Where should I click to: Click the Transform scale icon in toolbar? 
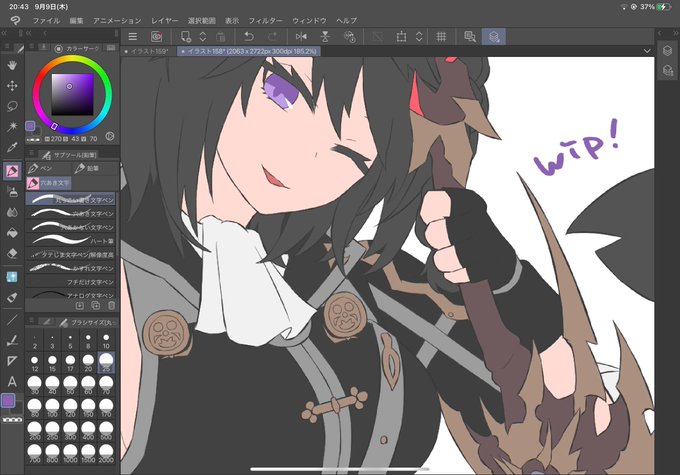tap(402, 37)
